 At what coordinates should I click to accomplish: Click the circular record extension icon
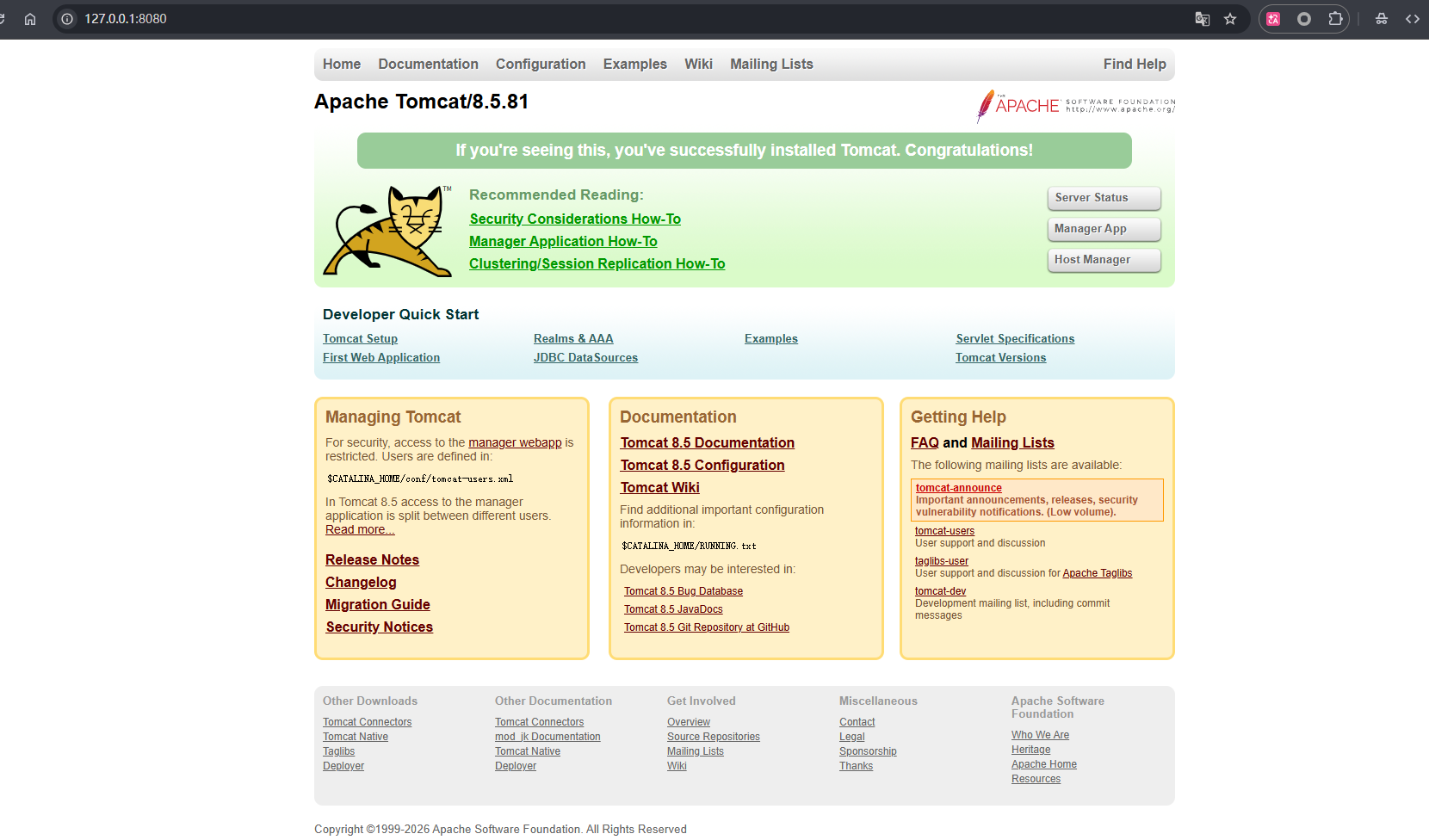click(x=1304, y=19)
